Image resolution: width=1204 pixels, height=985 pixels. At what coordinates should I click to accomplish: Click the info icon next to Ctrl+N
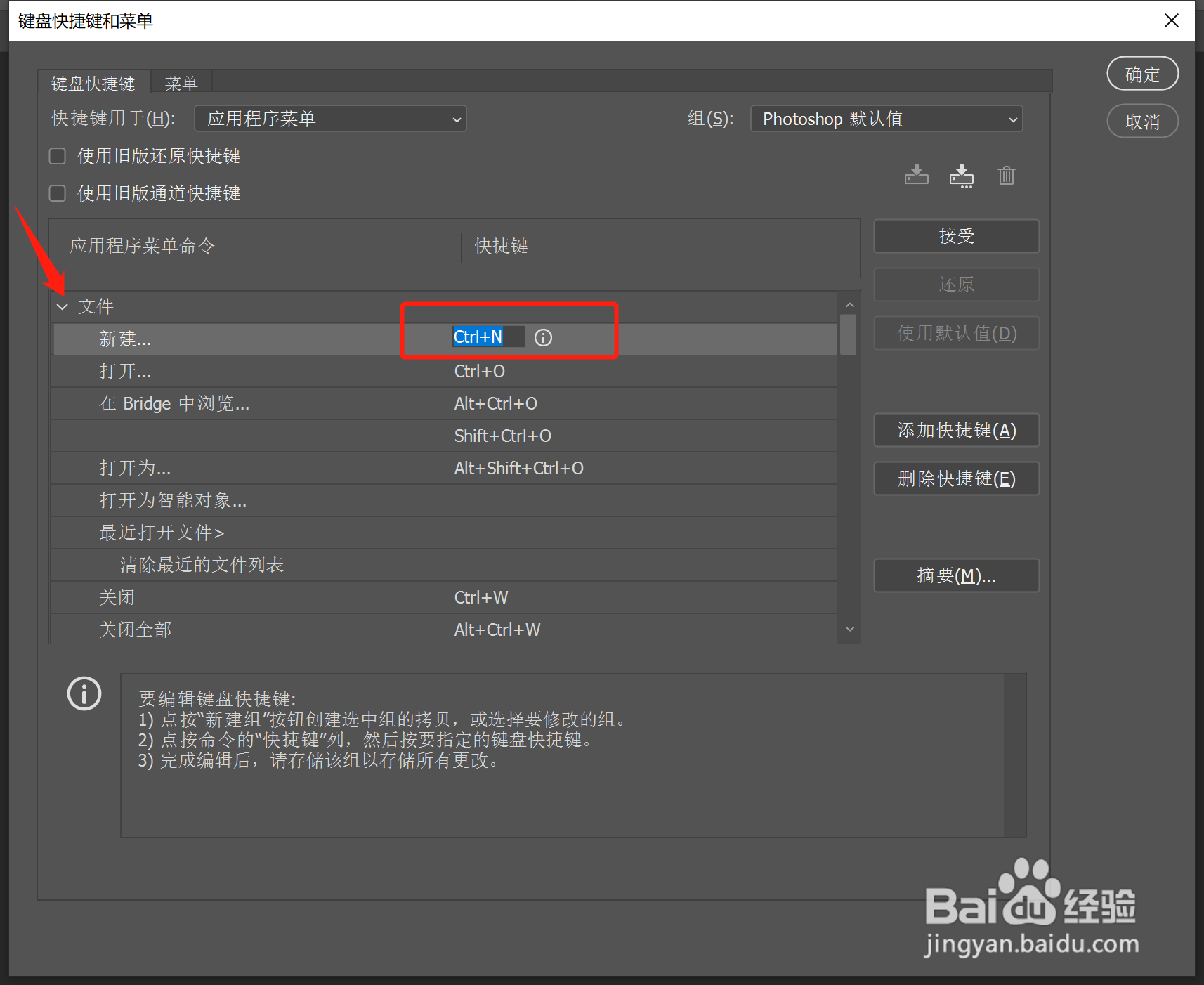[543, 338]
